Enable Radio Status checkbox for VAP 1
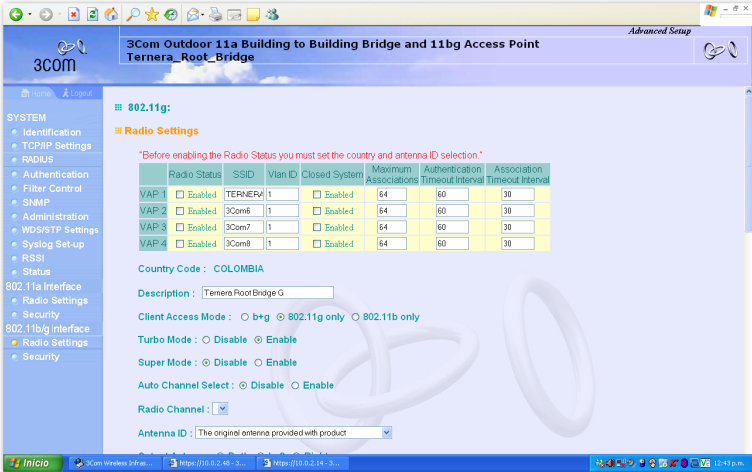 180,194
